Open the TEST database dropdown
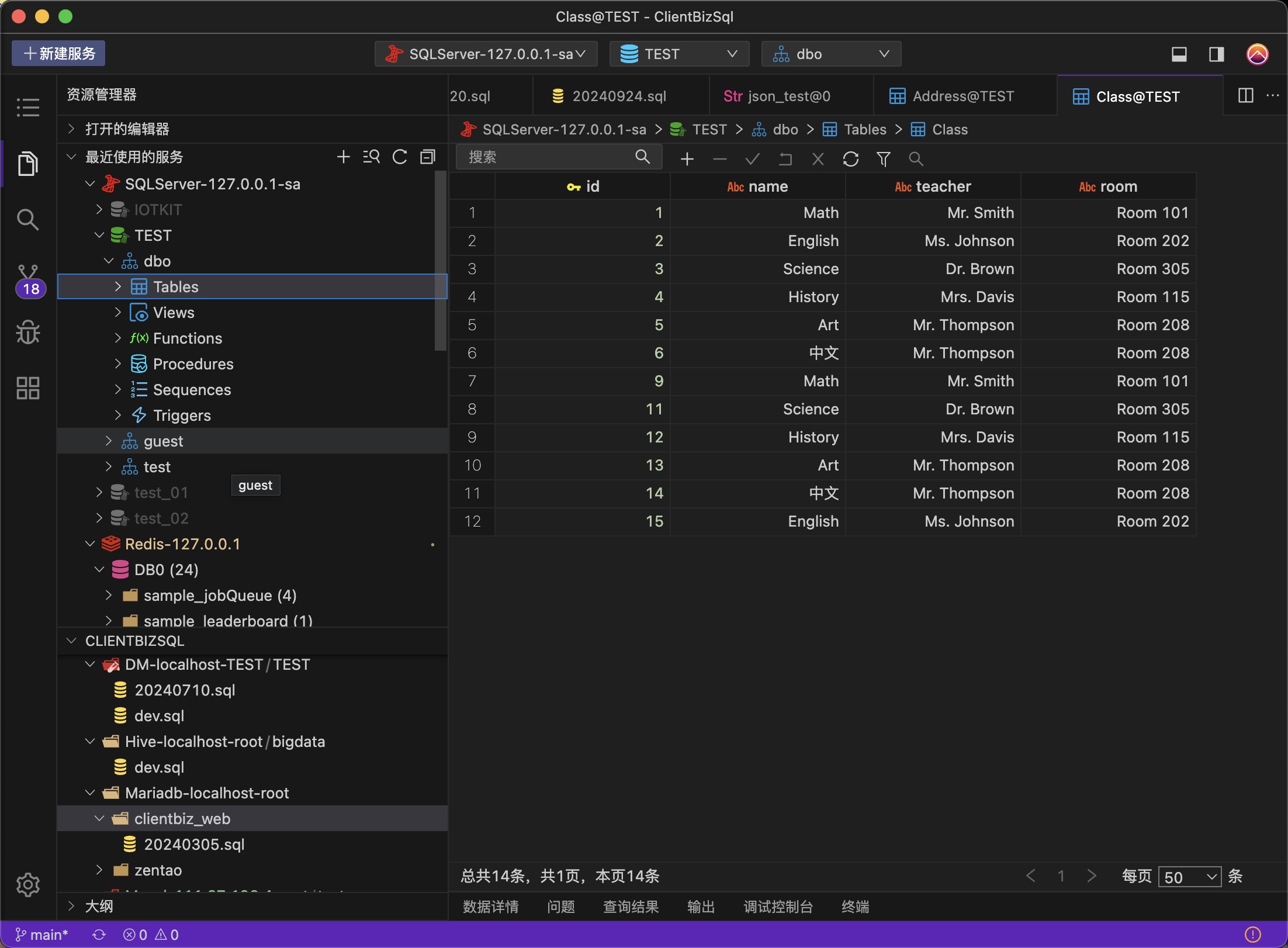 tap(679, 54)
